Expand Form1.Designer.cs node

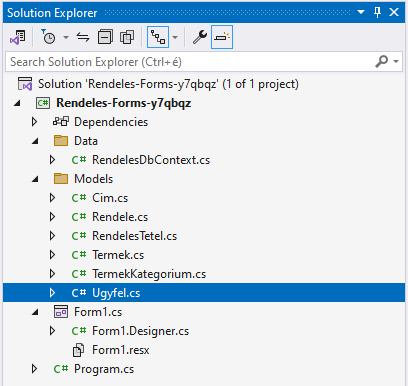(52, 331)
